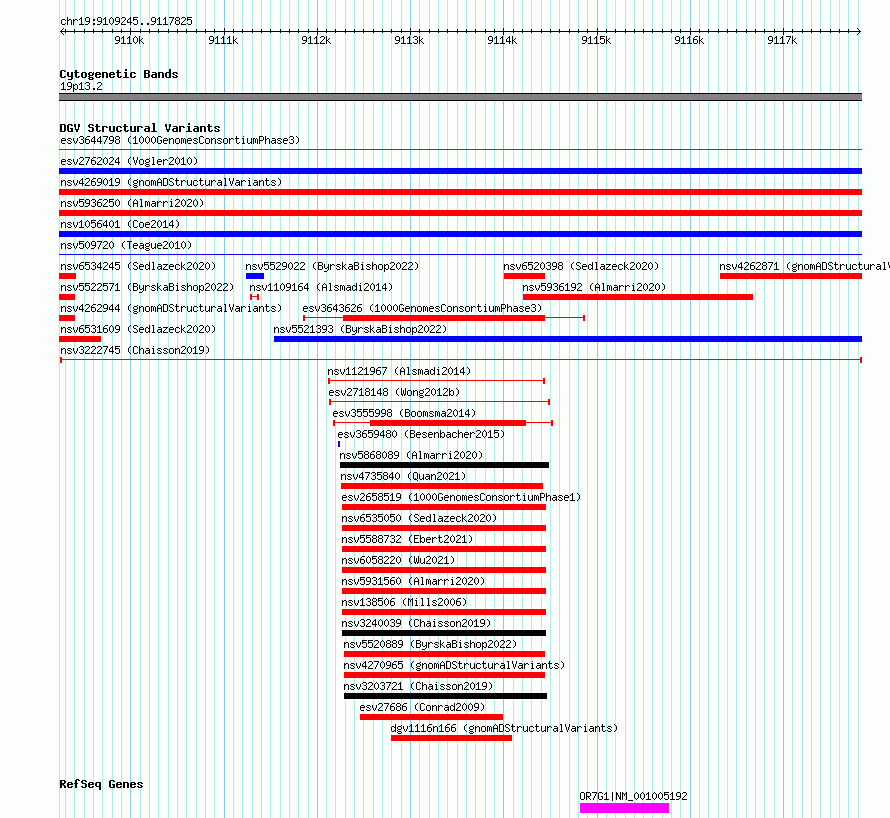Click the 19p13.2 cytogenetic band bar
Viewport: 890px width, 818px height.
tap(460, 97)
